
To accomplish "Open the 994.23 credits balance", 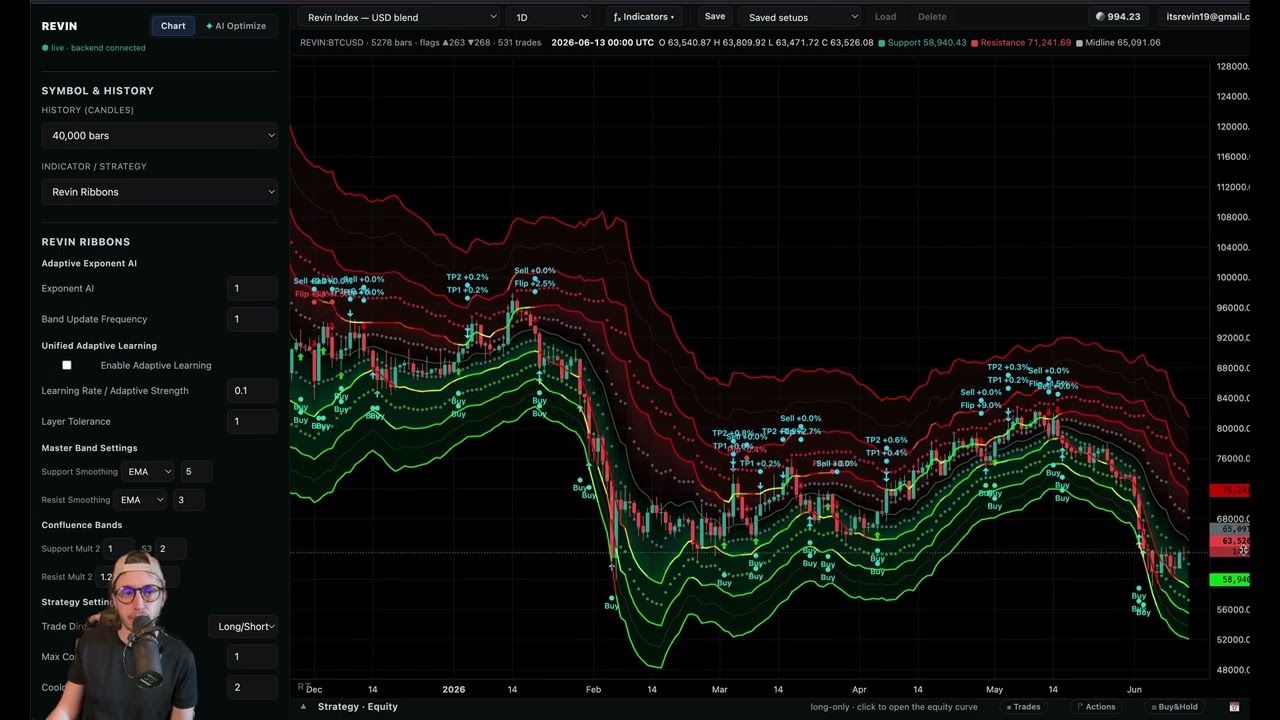I will tap(1118, 17).
